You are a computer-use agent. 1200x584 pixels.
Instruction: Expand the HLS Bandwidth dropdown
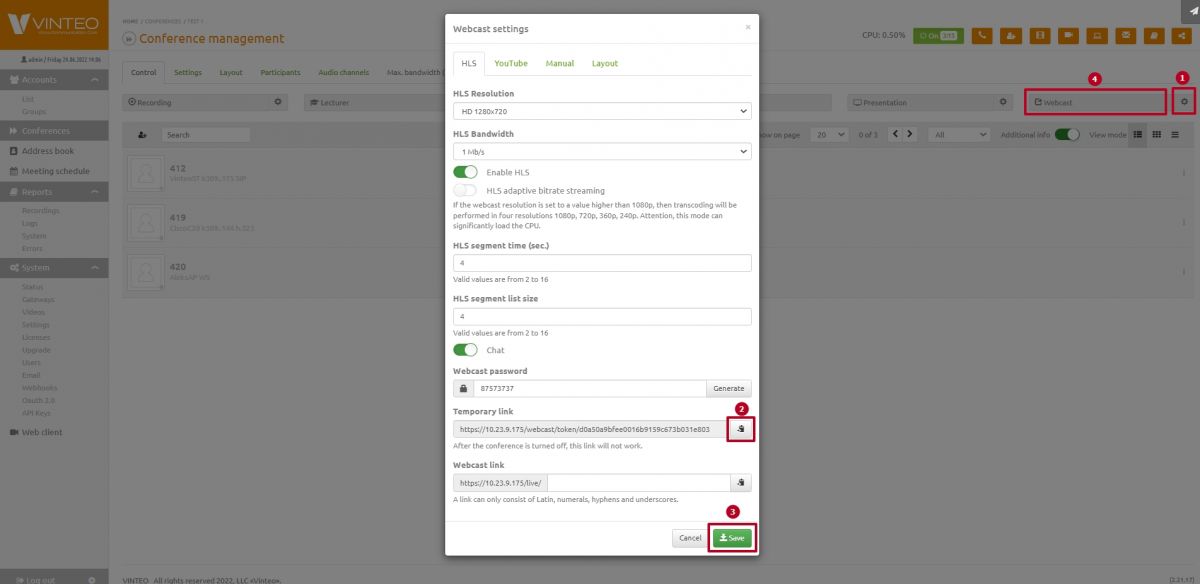coord(601,151)
